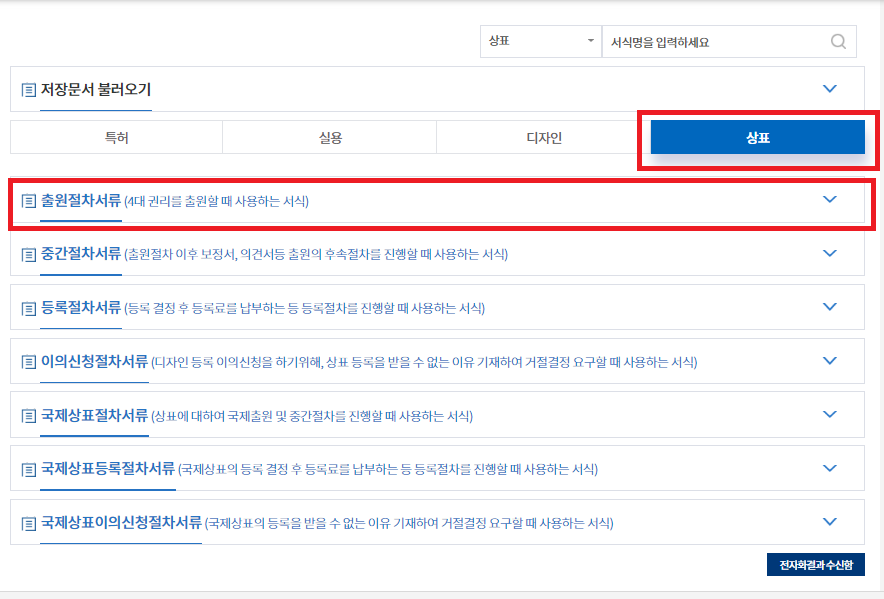Expand the 저장문서 불러오기 chevron

pyautogui.click(x=829, y=89)
